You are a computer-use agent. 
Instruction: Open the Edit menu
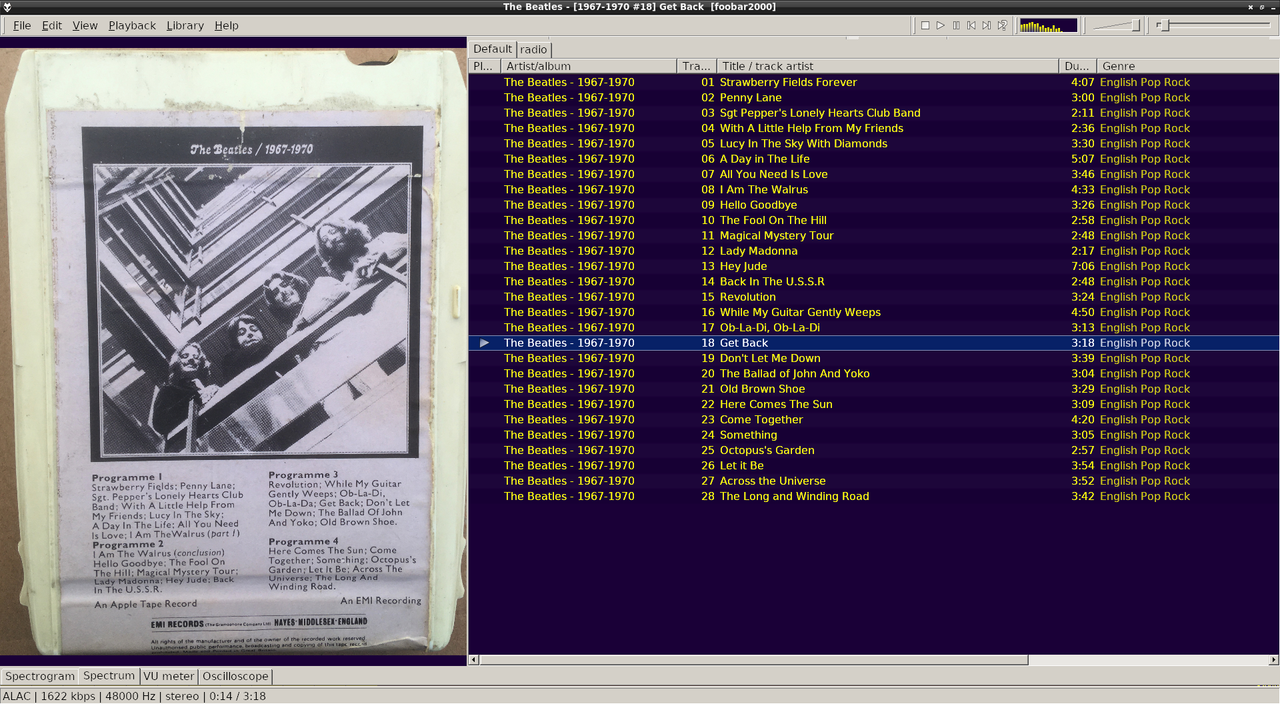[52, 25]
